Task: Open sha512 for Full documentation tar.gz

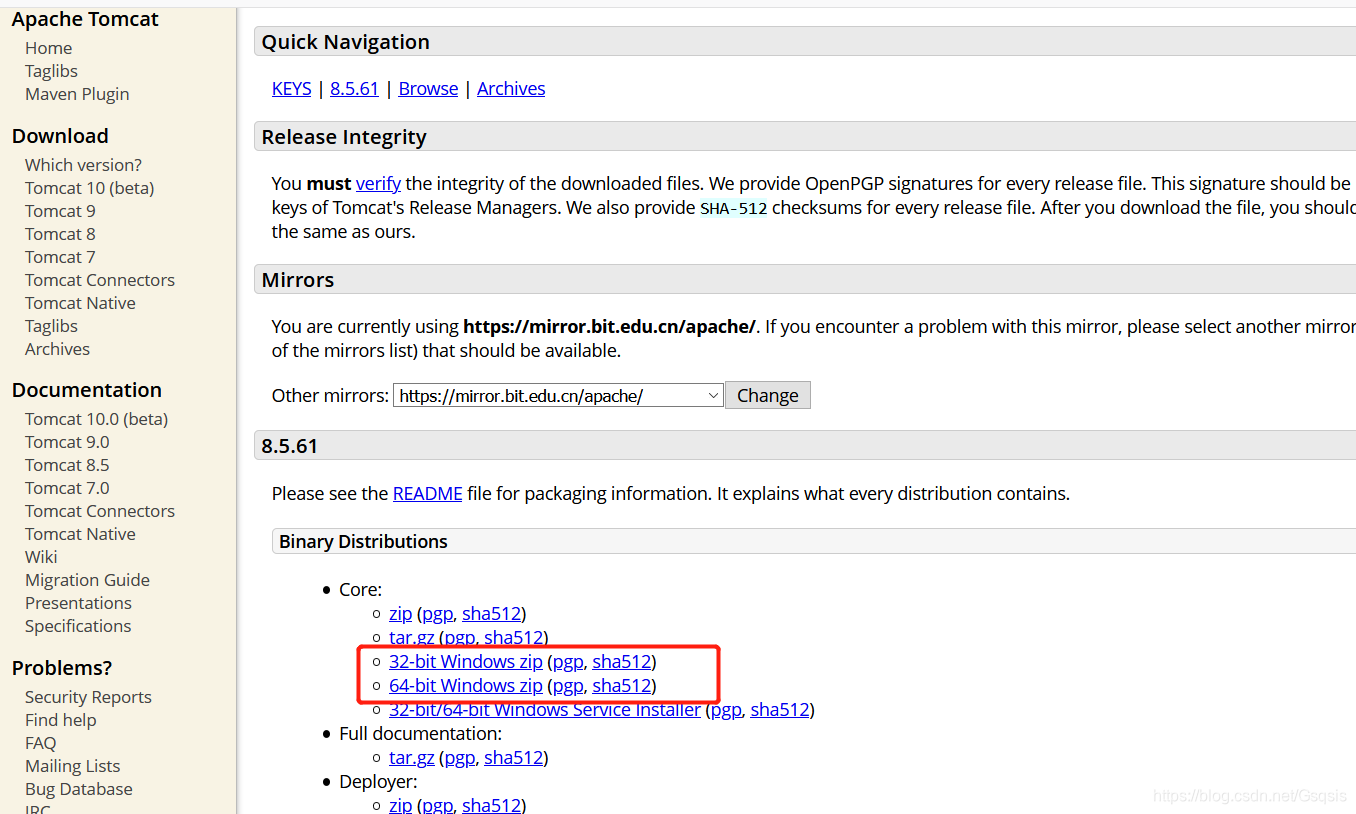Action: pos(514,757)
